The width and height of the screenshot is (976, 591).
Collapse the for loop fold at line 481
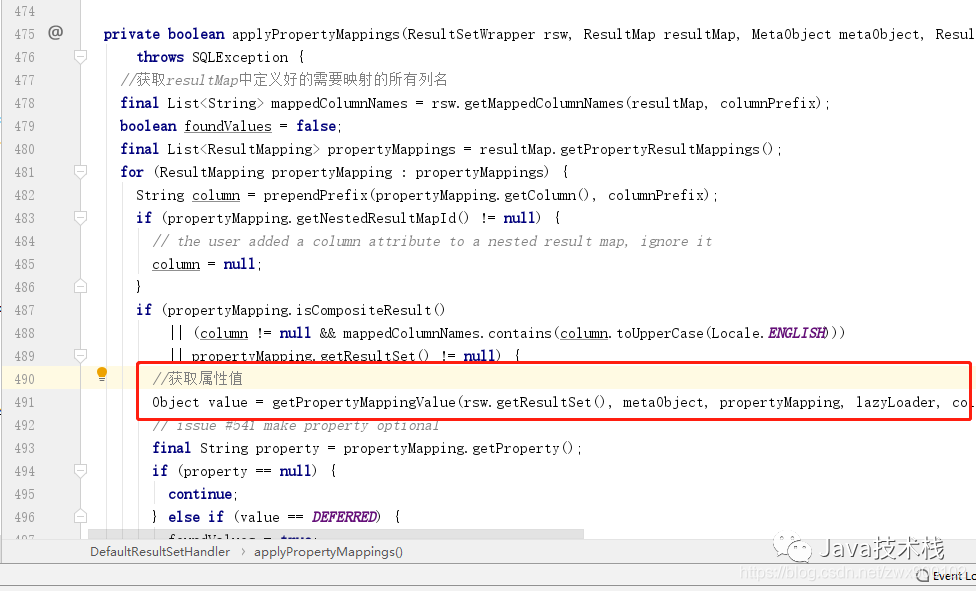80,172
